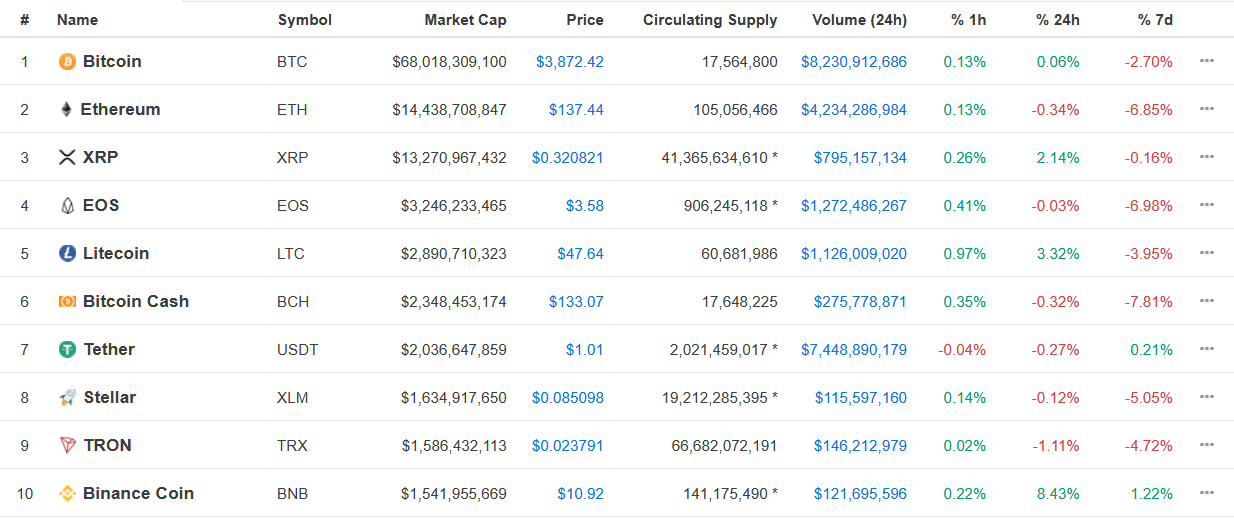This screenshot has height=518, width=1234.
Task: Open the more options menu for XRP
Action: coord(1207,157)
